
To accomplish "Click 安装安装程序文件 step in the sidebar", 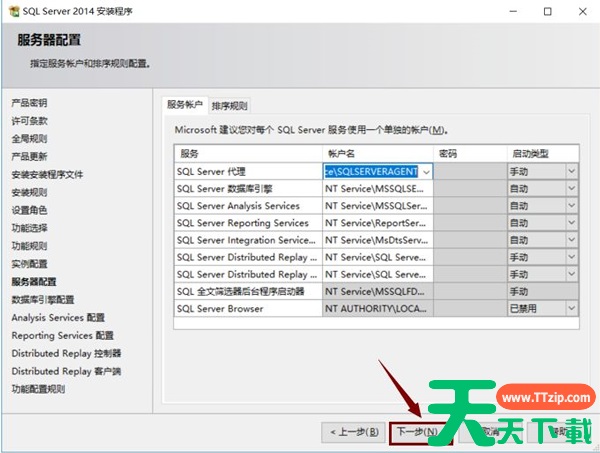I will tap(47, 174).
